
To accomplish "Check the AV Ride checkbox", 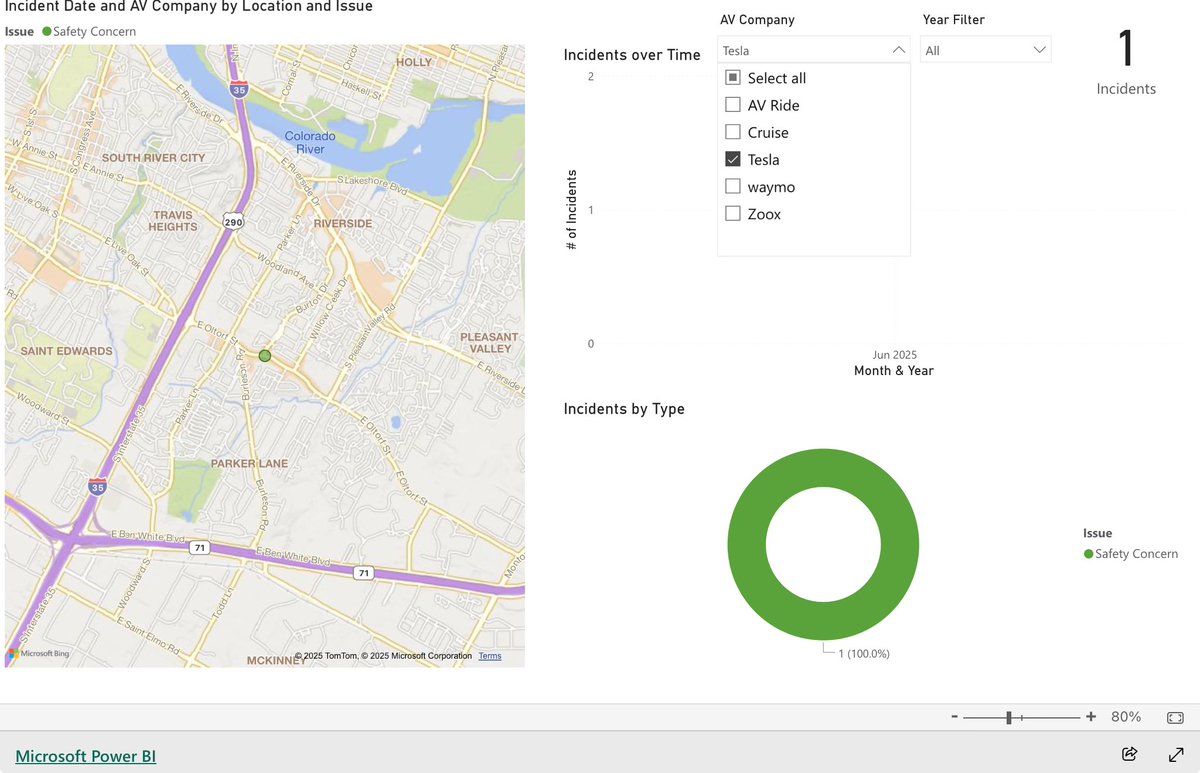I will (732, 105).
